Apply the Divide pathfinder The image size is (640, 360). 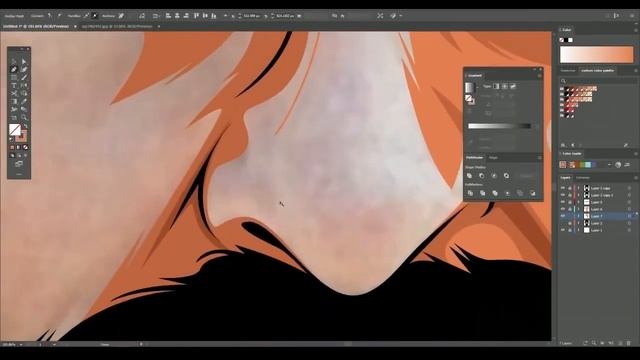coord(470,193)
